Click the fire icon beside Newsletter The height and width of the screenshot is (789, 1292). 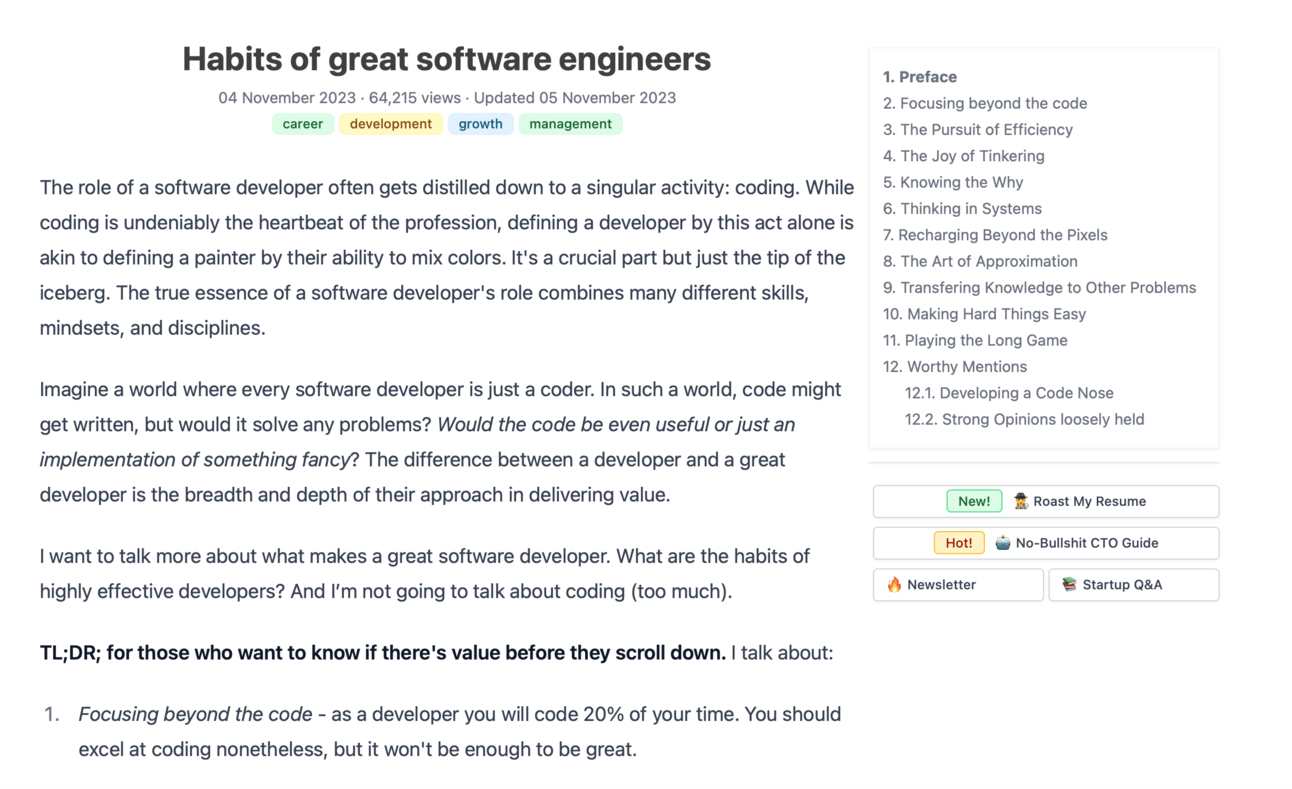point(894,585)
